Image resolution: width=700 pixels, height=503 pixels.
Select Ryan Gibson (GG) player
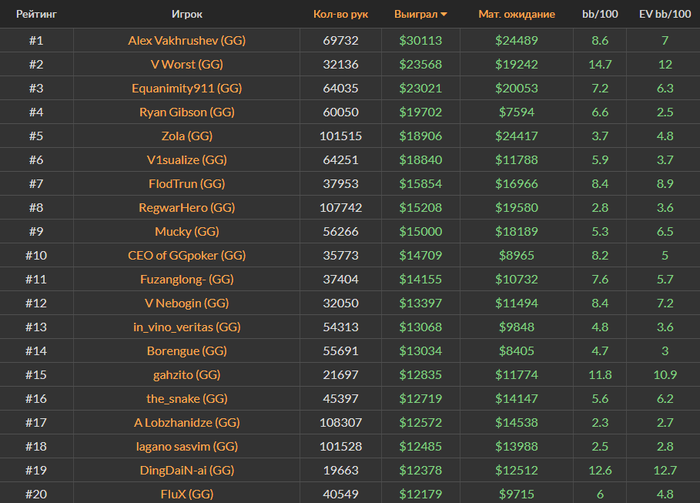(187, 112)
